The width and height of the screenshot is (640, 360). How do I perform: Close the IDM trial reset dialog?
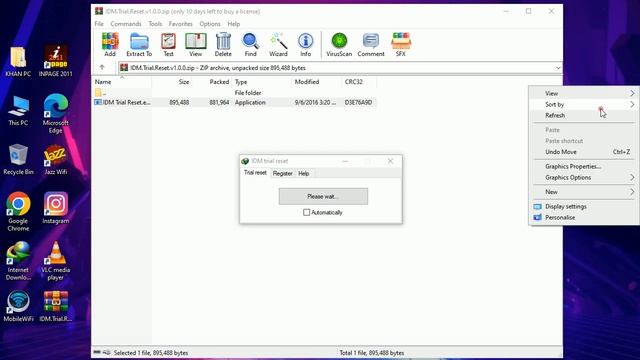point(391,161)
